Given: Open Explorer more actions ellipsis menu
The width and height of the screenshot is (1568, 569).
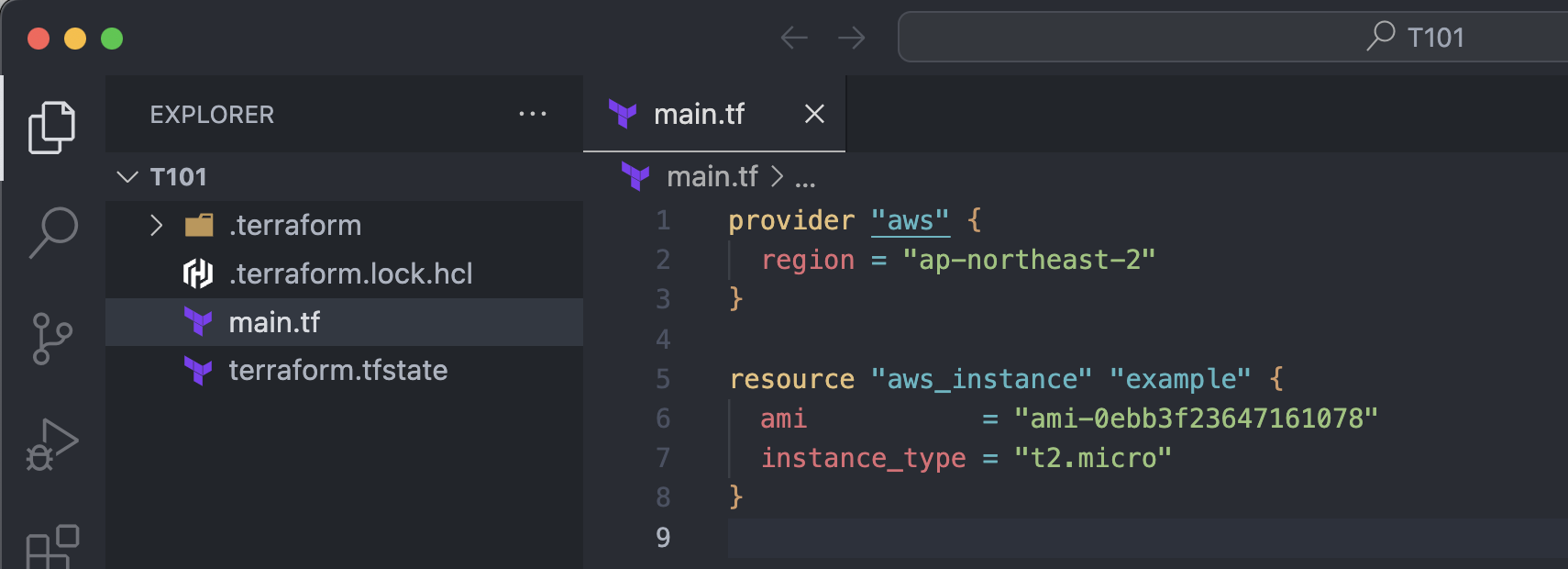Looking at the screenshot, I should (533, 114).
